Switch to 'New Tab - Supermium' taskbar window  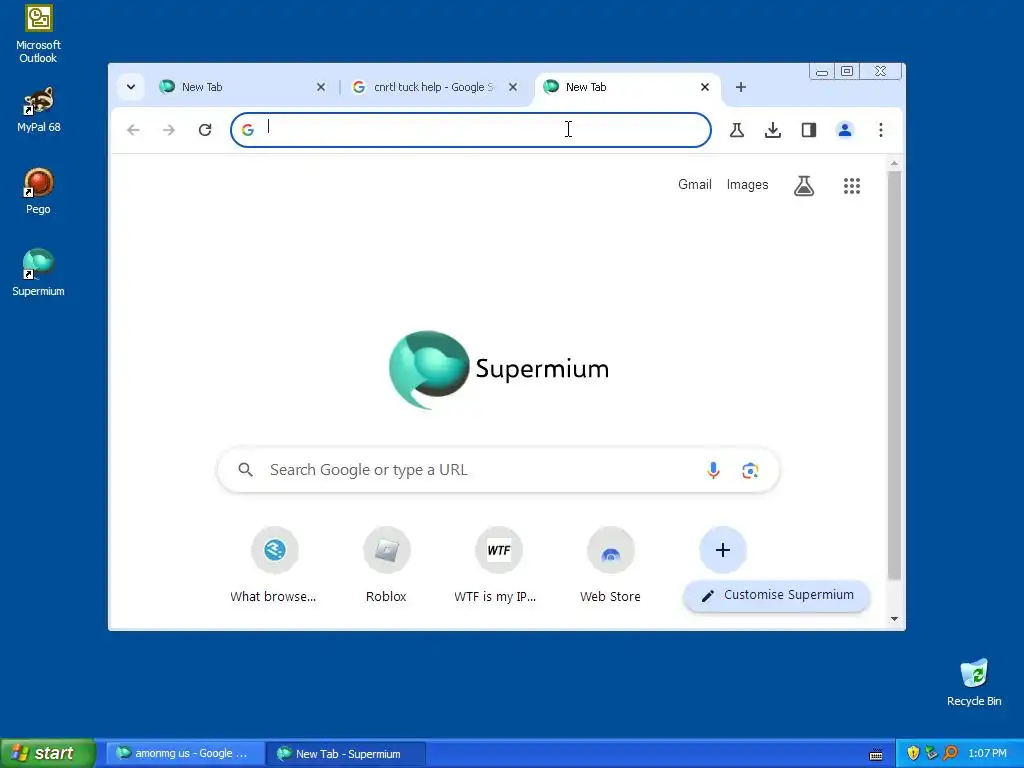click(346, 754)
